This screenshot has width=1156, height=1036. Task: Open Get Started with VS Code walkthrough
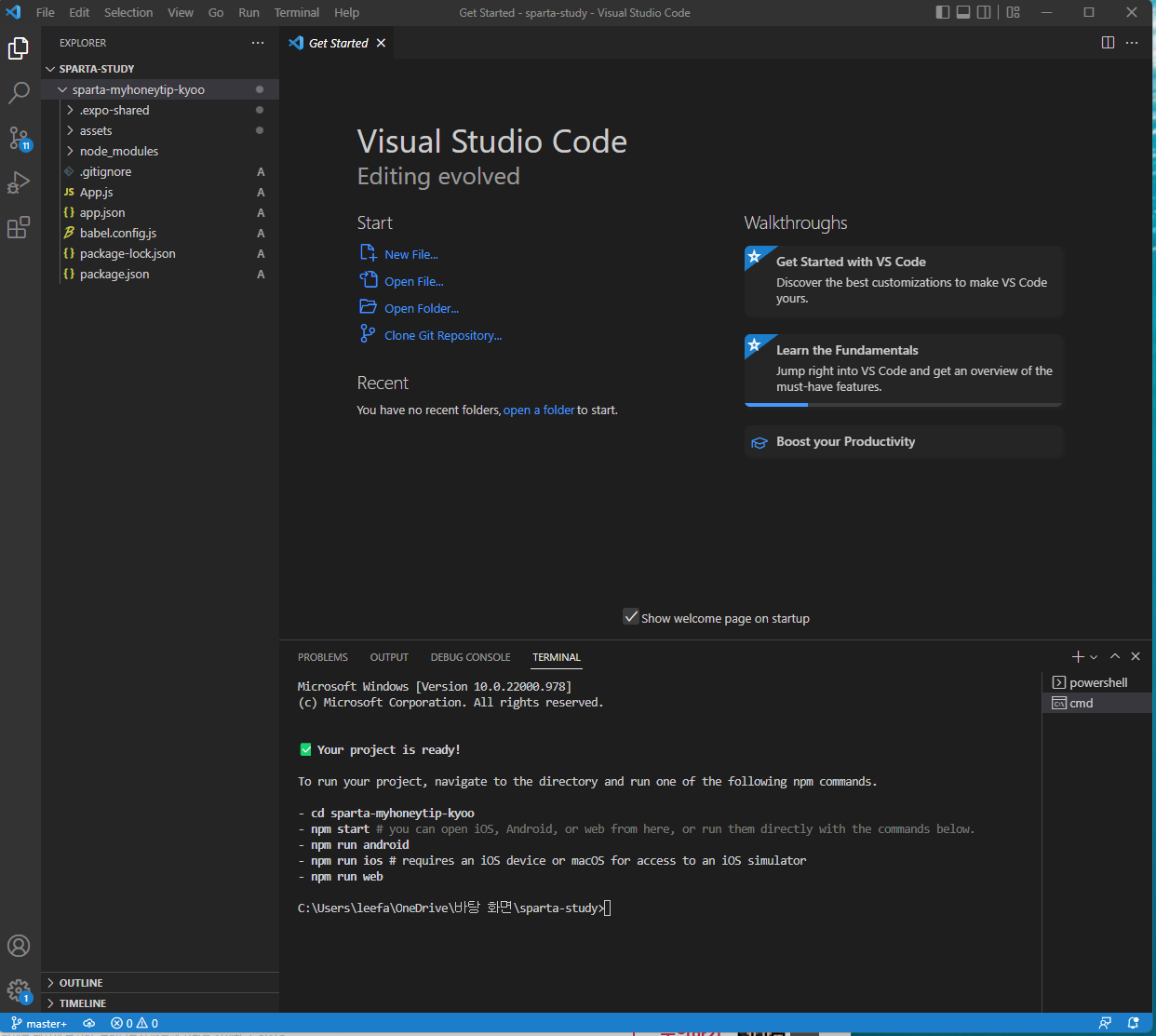[903, 281]
